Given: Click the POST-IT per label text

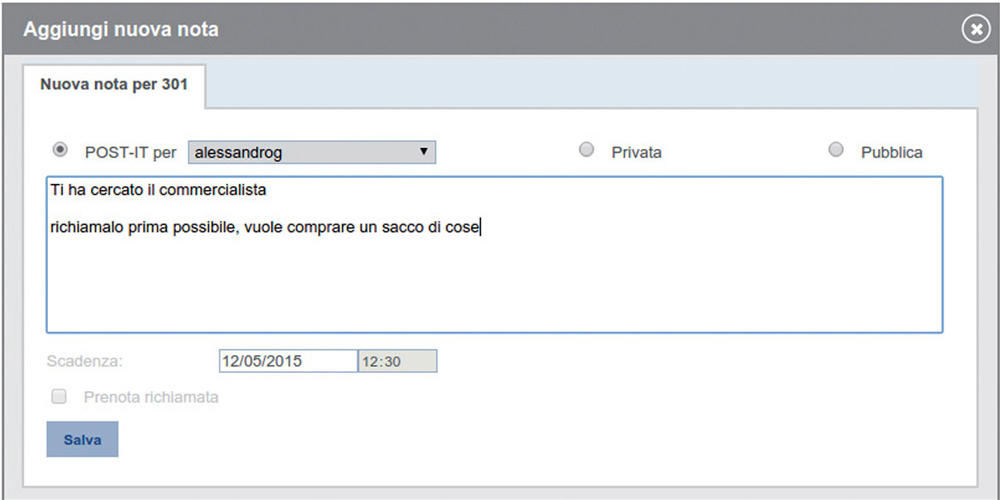Looking at the screenshot, I should 129,153.
